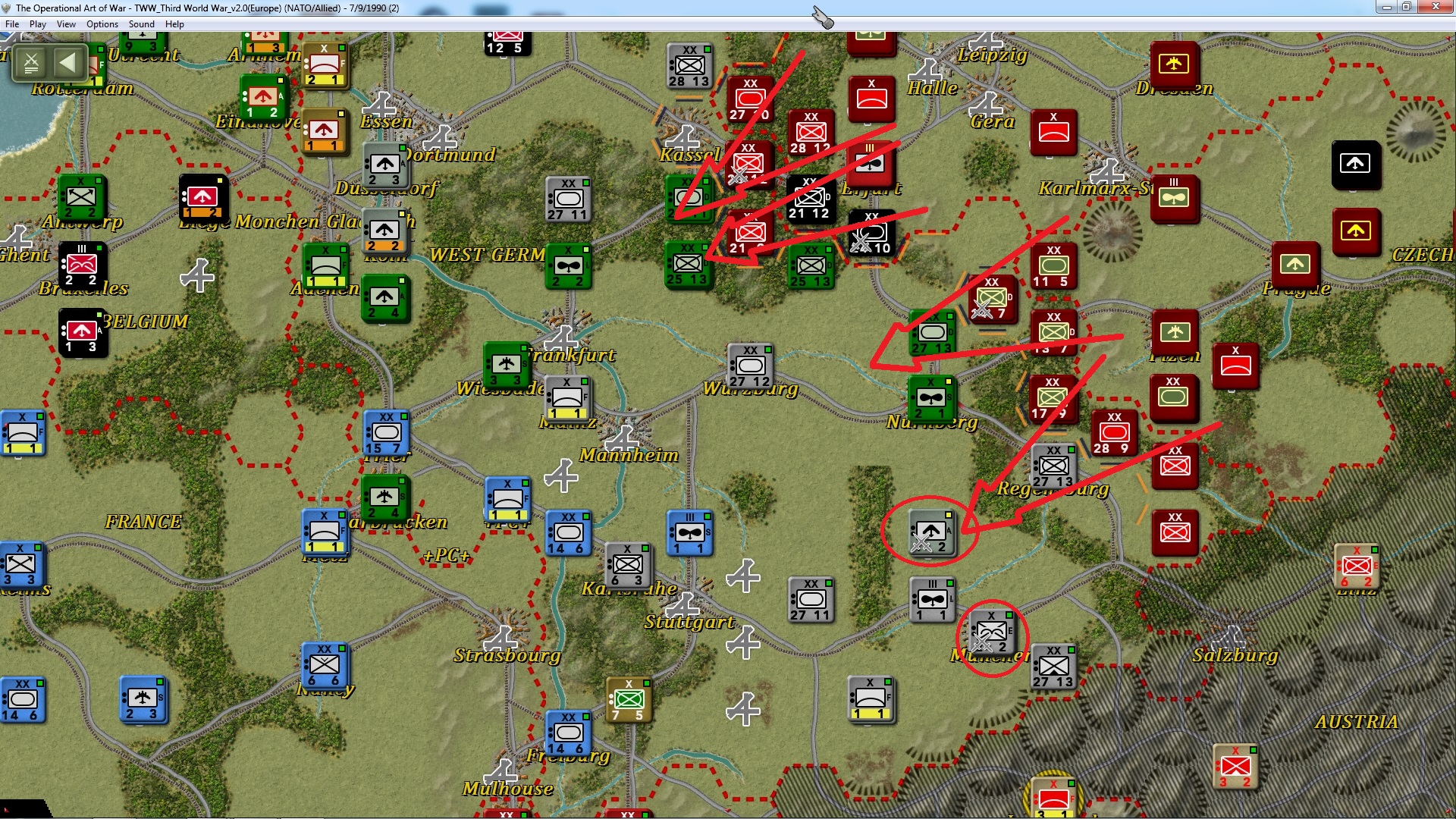This screenshot has height=819, width=1456.
Task: Open the Sound menu
Action: [142, 24]
